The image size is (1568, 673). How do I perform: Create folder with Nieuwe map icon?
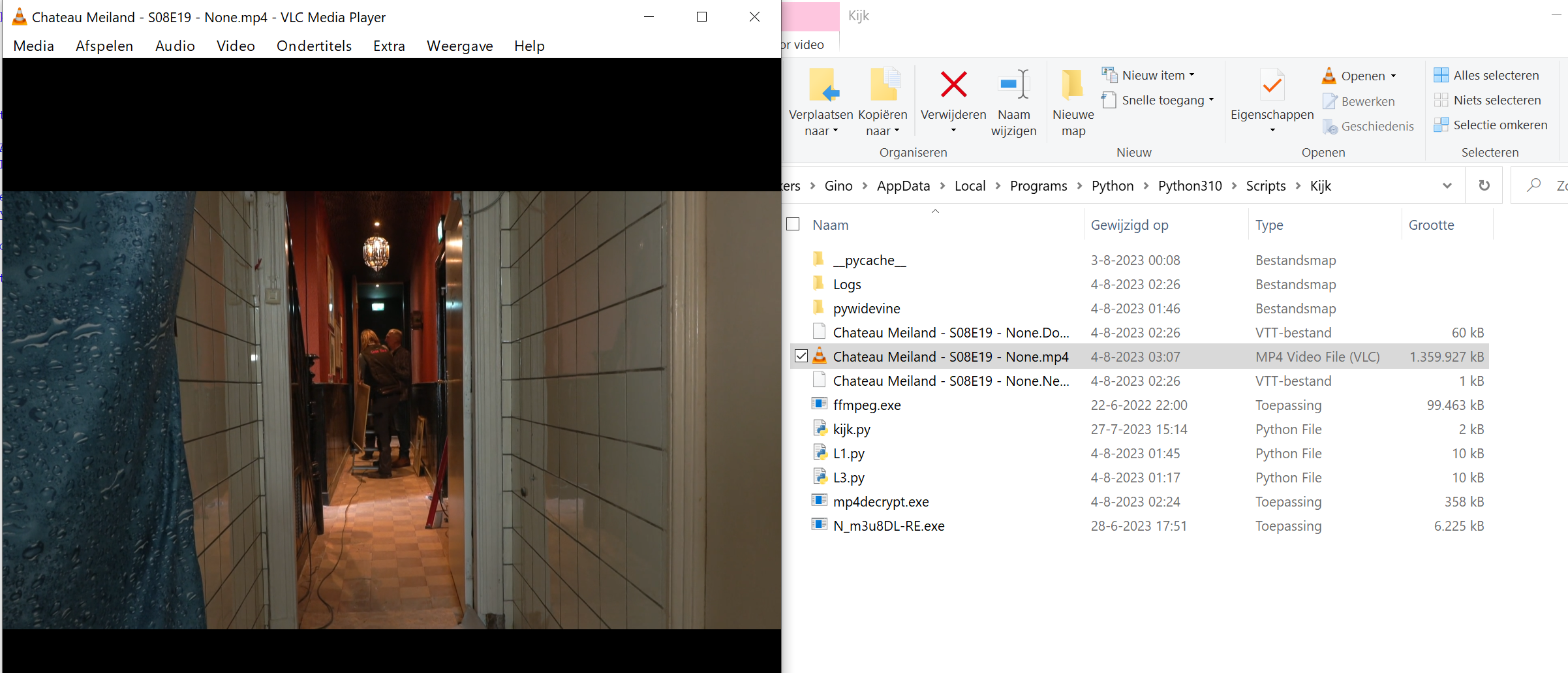click(x=1072, y=86)
